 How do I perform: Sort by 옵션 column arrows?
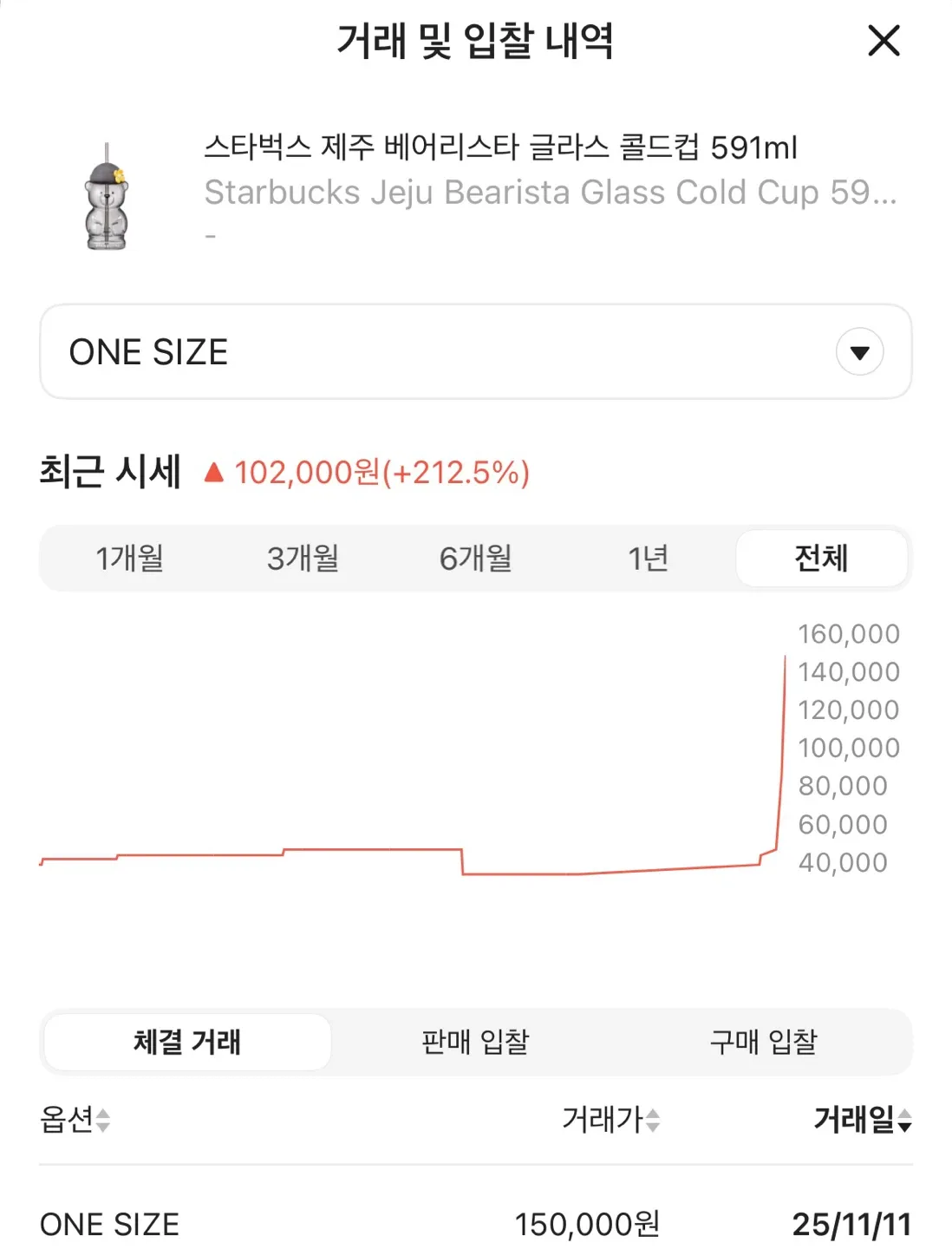(102, 1121)
